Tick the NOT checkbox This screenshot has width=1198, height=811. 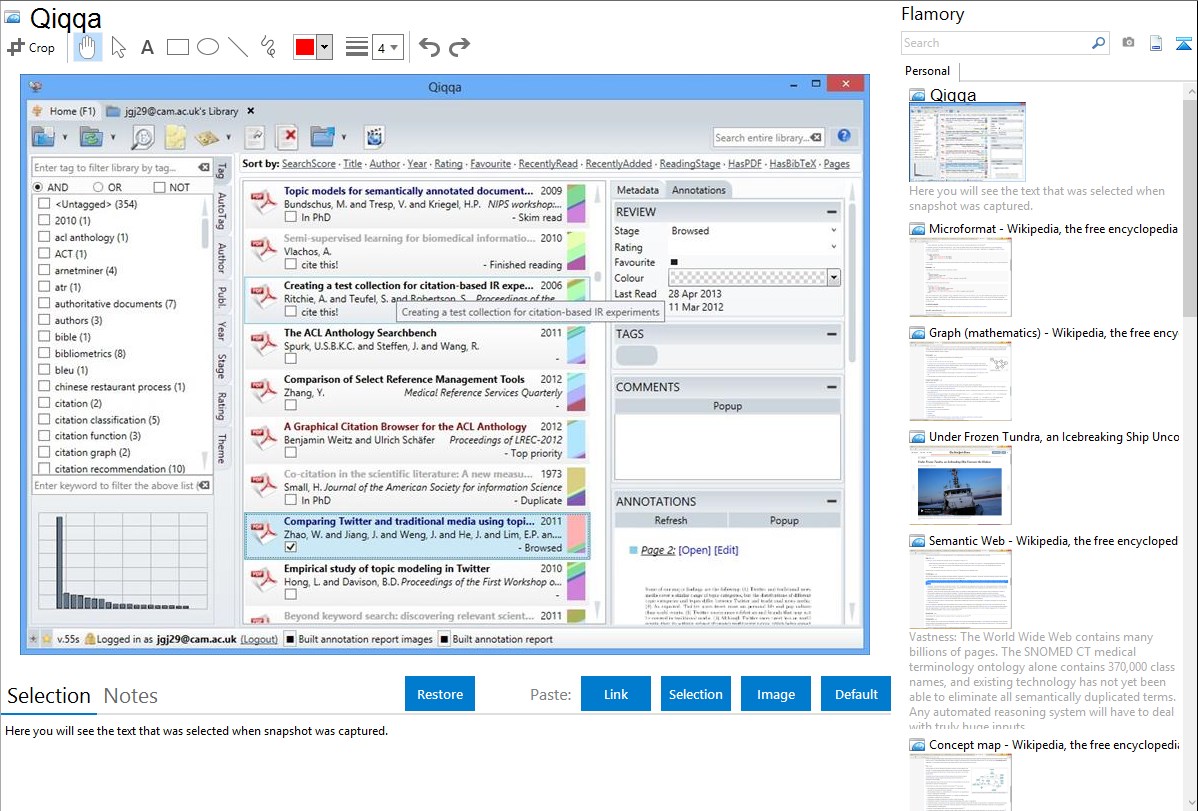[159, 187]
